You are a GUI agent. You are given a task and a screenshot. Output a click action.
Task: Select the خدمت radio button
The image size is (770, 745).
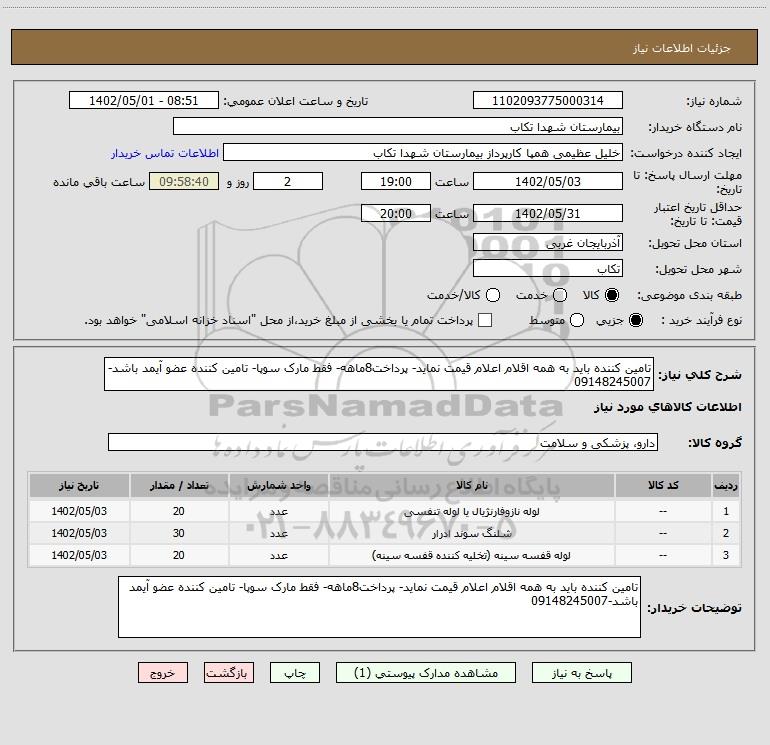point(560,295)
